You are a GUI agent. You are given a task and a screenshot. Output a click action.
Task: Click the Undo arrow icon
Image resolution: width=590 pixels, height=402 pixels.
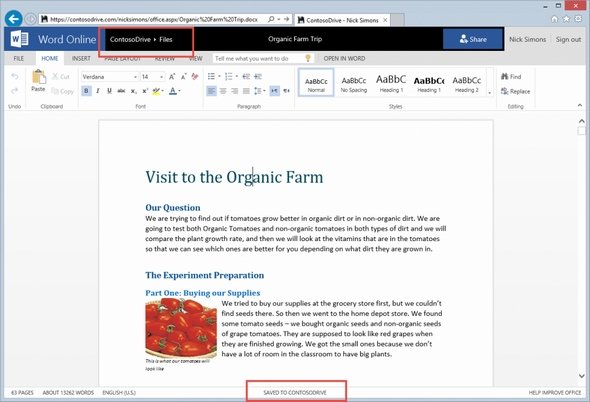tap(15, 76)
